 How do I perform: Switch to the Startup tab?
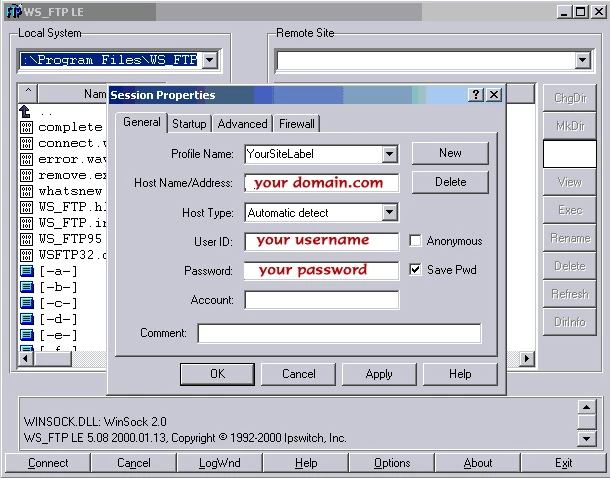click(x=189, y=124)
